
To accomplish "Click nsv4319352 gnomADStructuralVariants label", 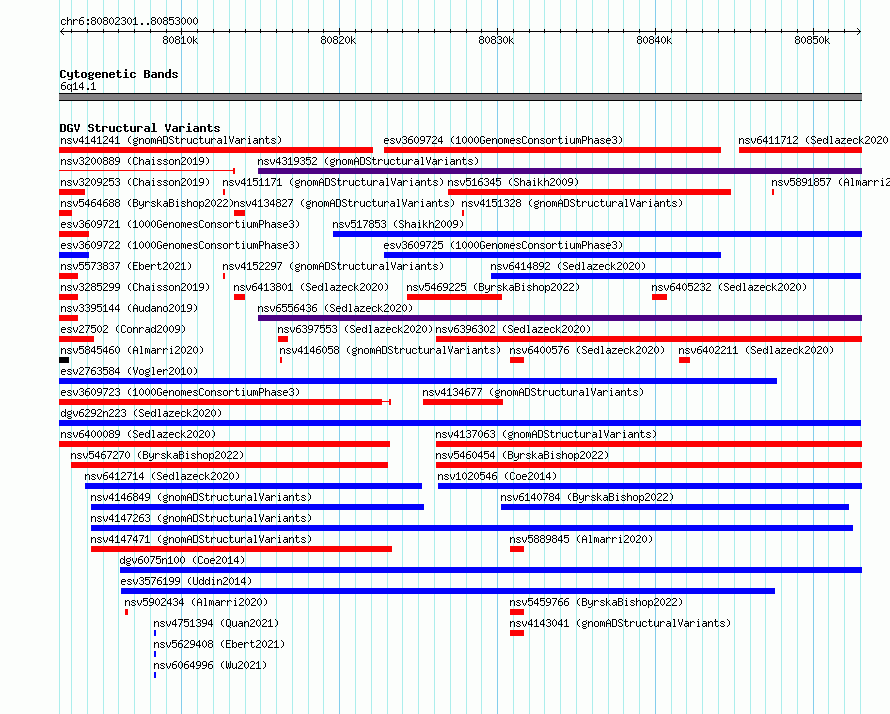I will (x=368, y=161).
